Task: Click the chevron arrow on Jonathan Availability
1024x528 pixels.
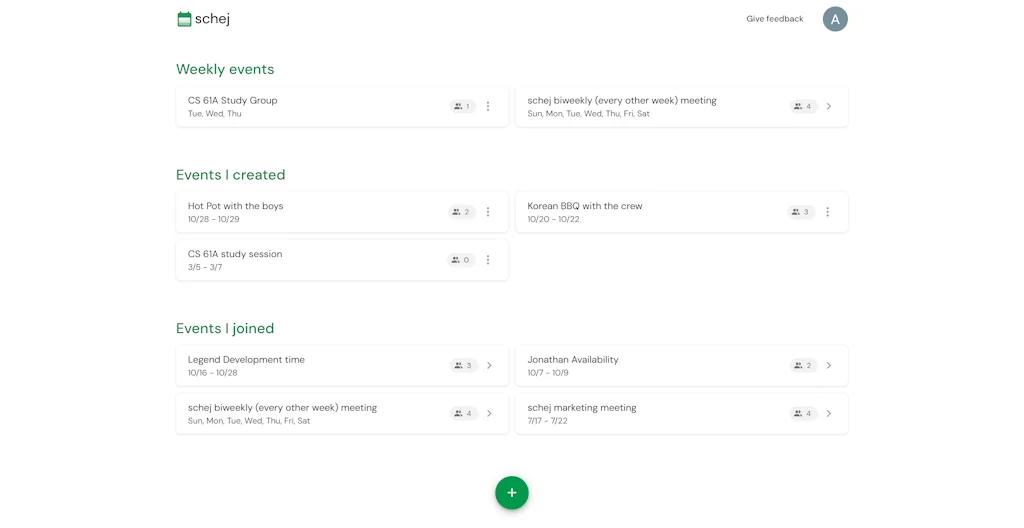Action: point(829,366)
